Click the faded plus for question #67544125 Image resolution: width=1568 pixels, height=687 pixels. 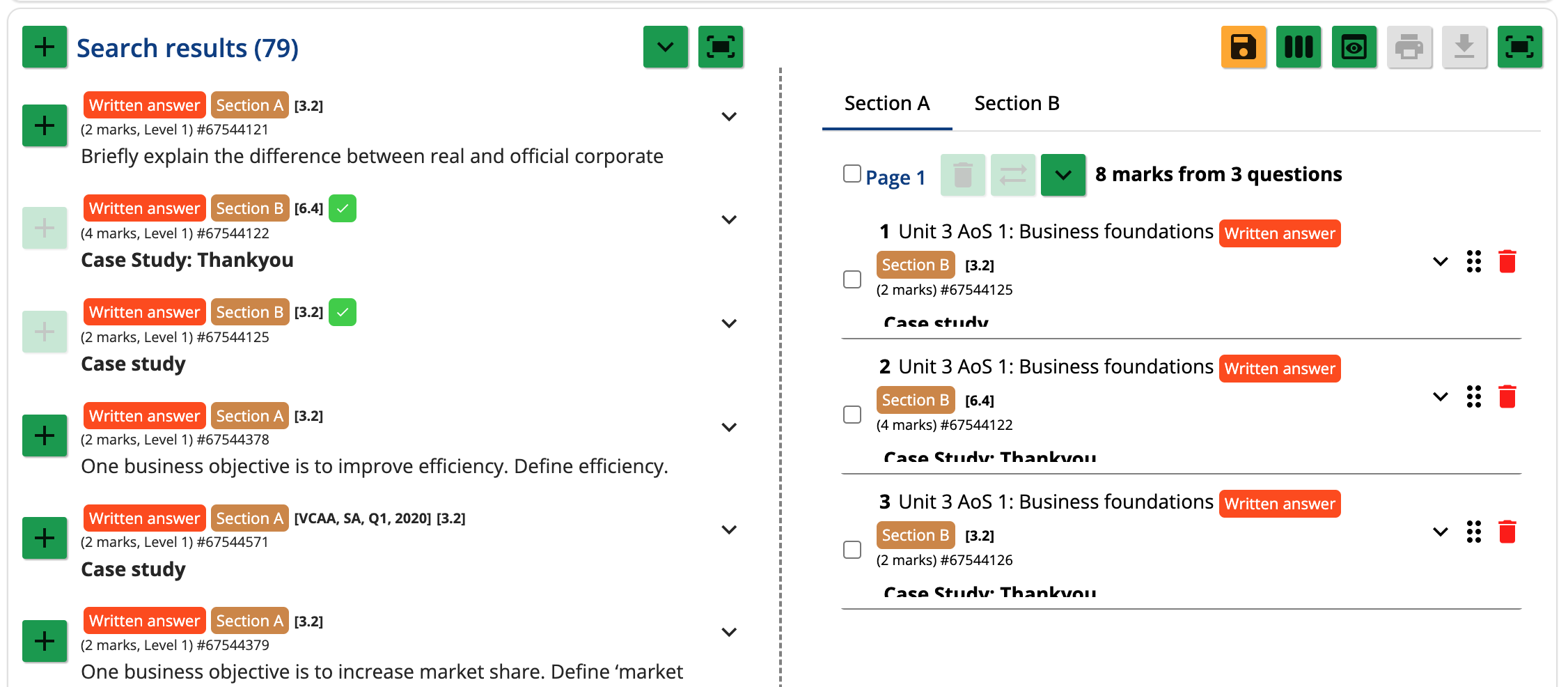45,332
